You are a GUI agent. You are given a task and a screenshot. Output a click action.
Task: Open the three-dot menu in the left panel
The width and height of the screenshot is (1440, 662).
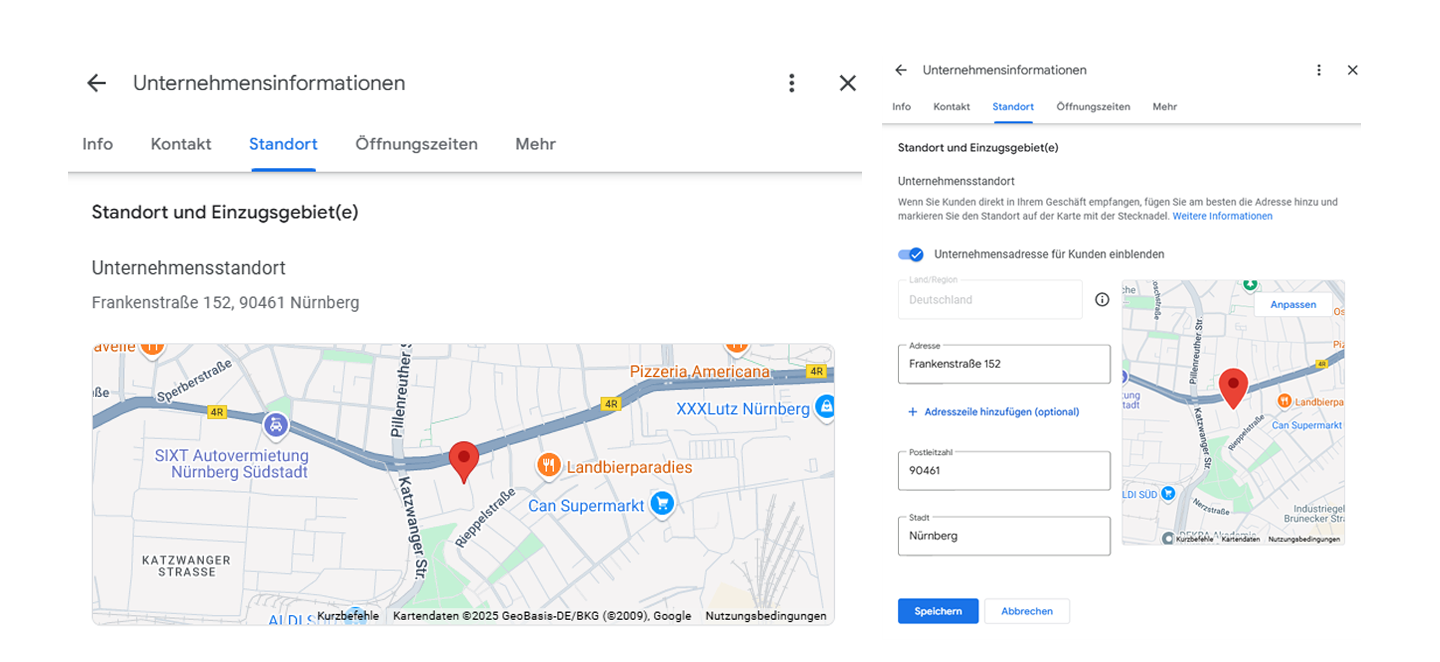tap(791, 83)
